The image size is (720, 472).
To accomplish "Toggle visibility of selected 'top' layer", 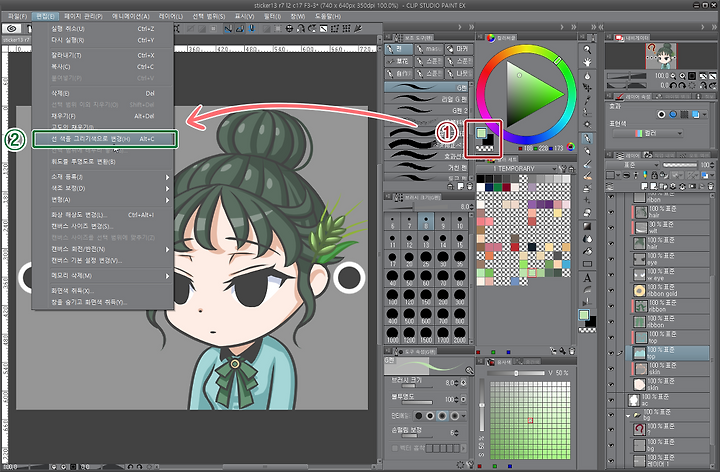I will [x=611, y=353].
